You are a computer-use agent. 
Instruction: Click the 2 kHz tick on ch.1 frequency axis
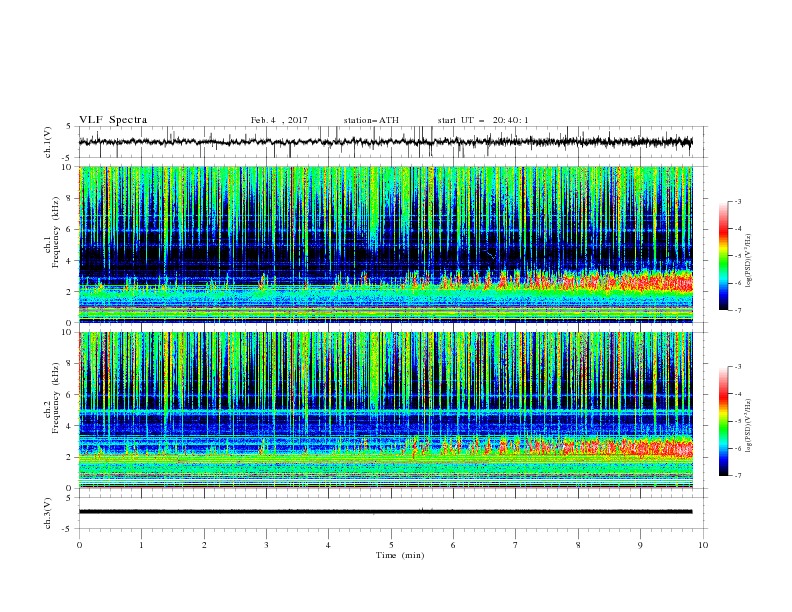click(70, 292)
